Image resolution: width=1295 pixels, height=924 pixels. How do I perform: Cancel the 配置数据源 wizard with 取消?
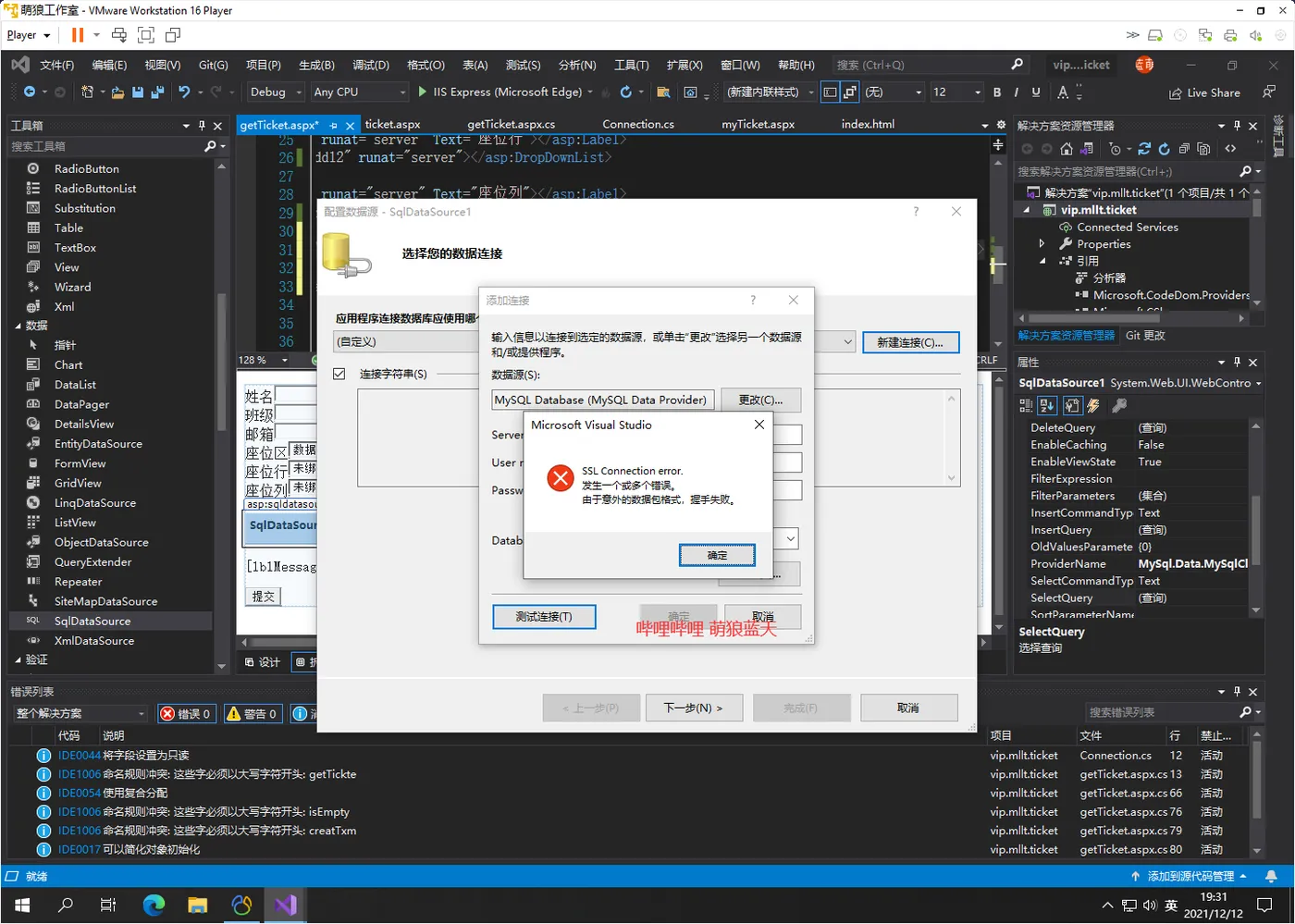[908, 708]
